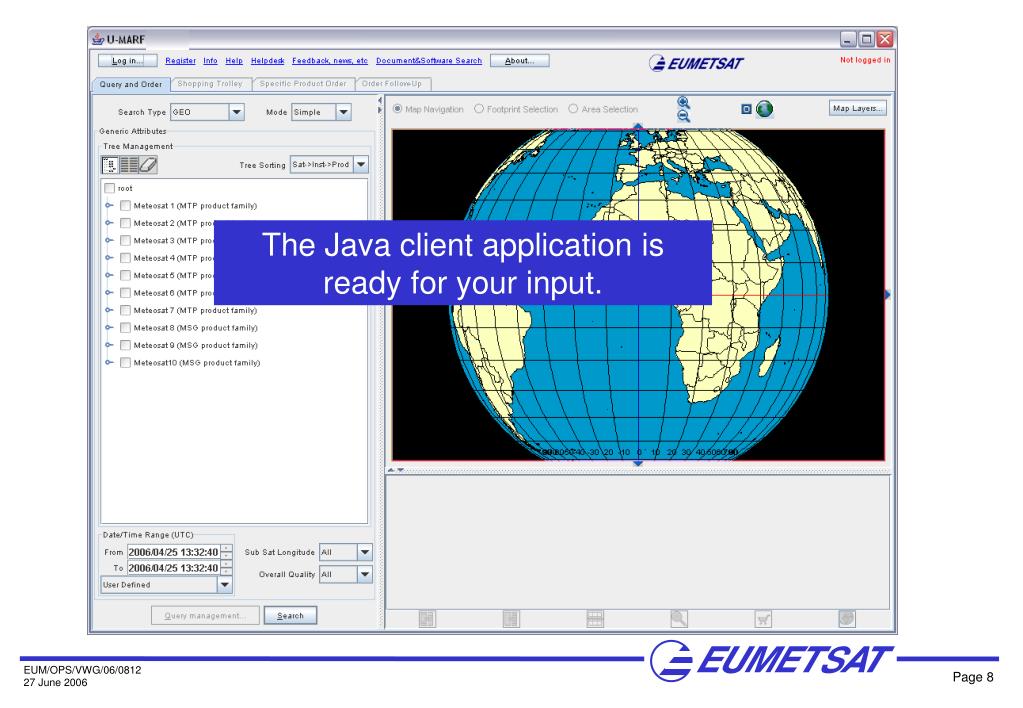The width and height of the screenshot is (1023, 708).
Task: Click the blue arrow at map's right edge
Action: pyautogui.click(x=887, y=295)
